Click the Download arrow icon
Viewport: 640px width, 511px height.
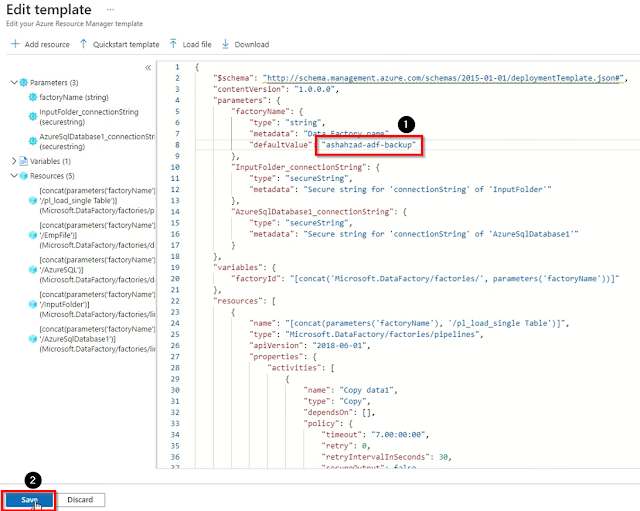(x=225, y=44)
